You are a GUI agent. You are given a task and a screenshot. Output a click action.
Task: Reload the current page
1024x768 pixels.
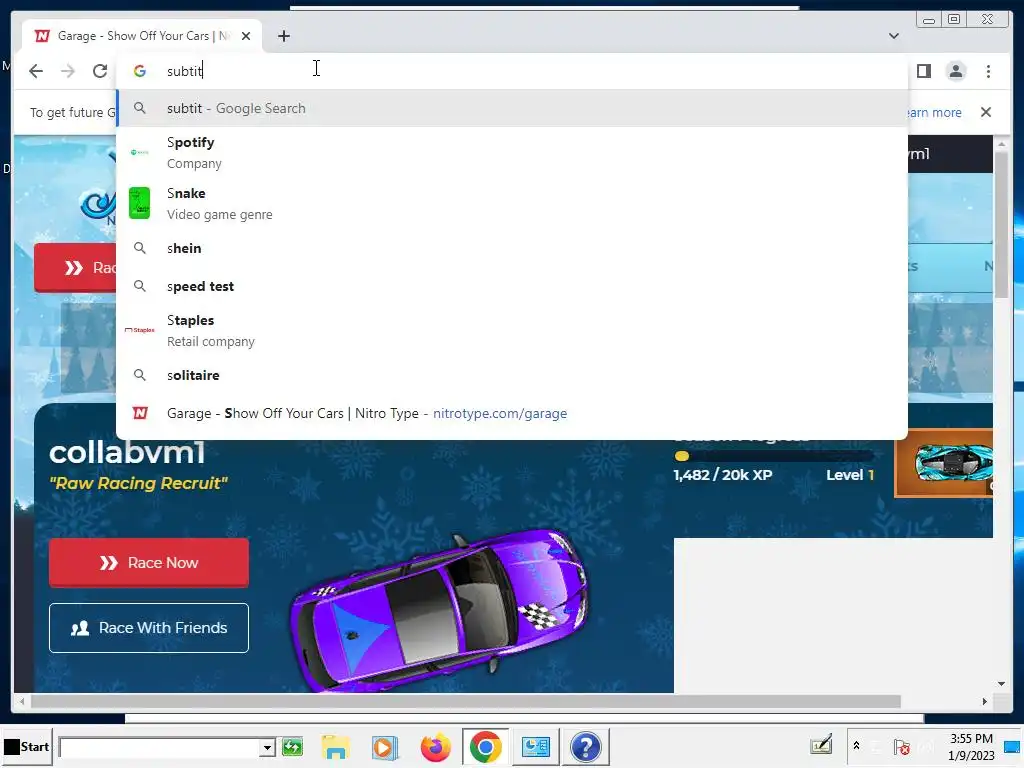(x=99, y=71)
